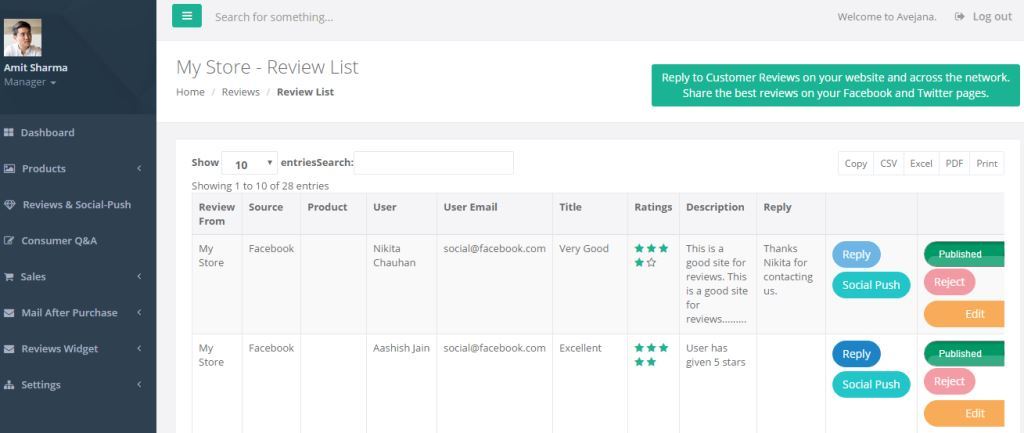Go to Home breadcrumb link
1024x433 pixels.
coord(190,92)
